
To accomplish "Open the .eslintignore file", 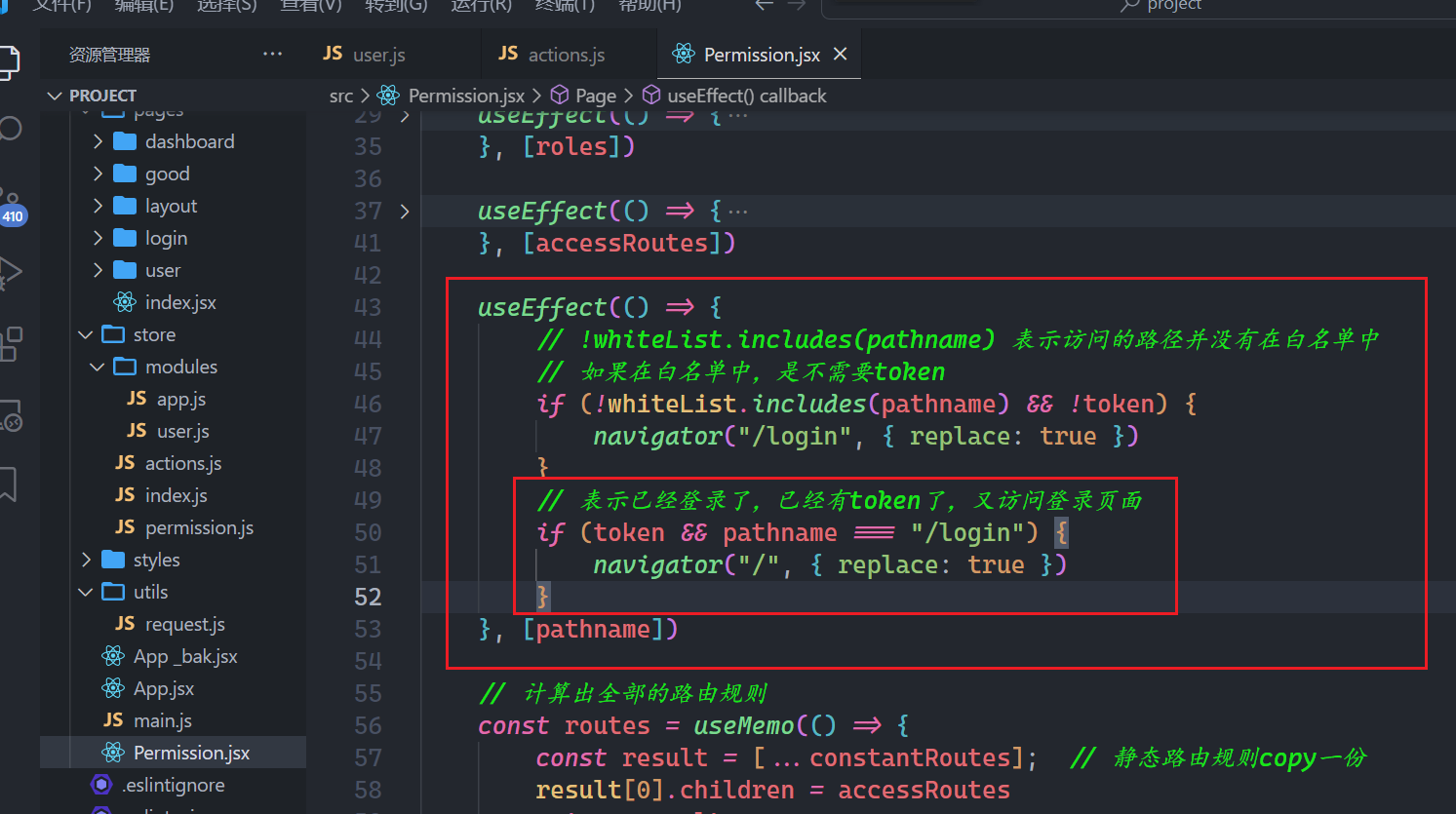I will tap(174, 785).
